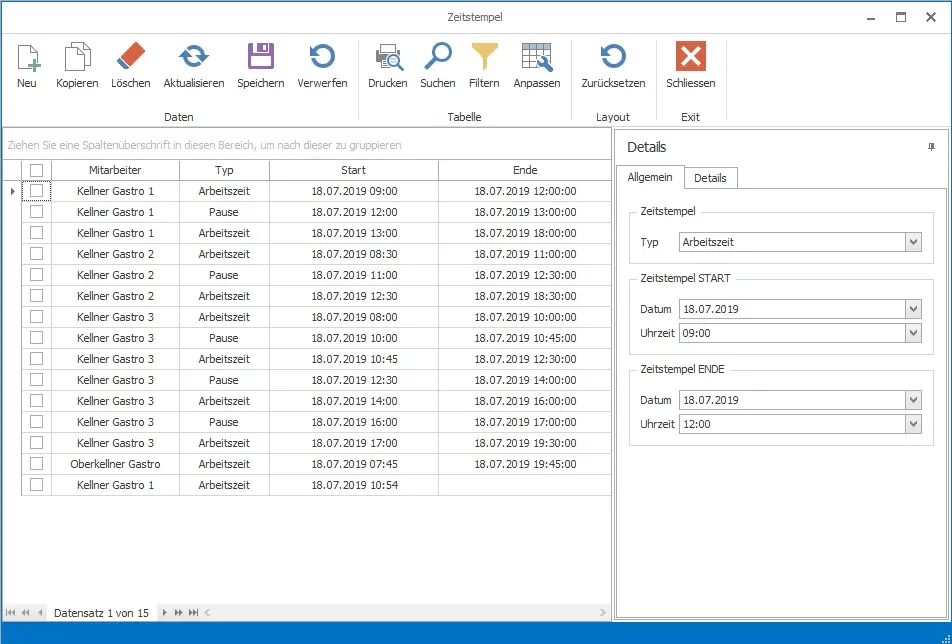Refresh data with the Aktualisieren icon
The height and width of the screenshot is (644, 952).
(x=193, y=59)
